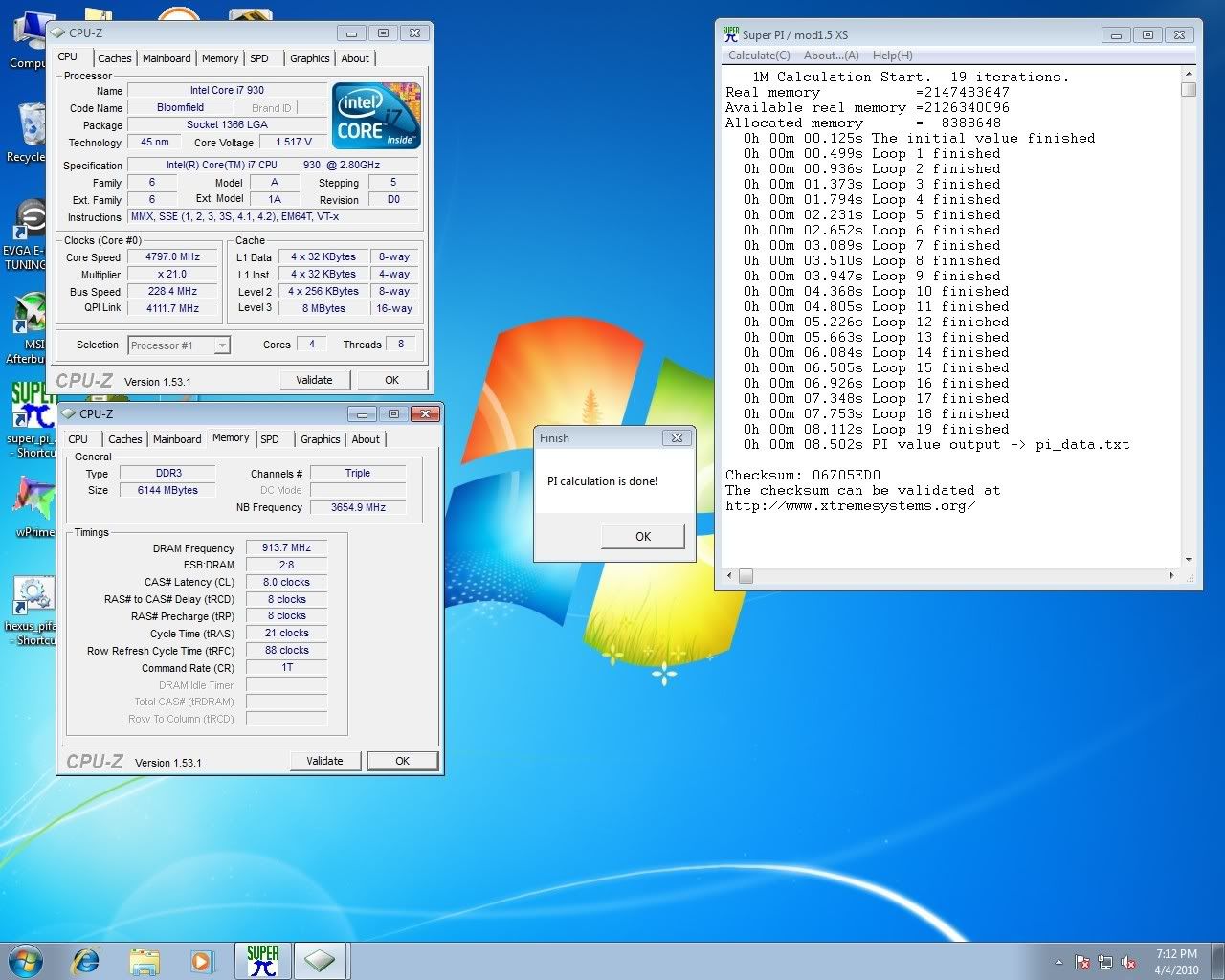Minimize the top CPU-Z window
Viewport: 1225px width, 980px height.
tap(352, 33)
